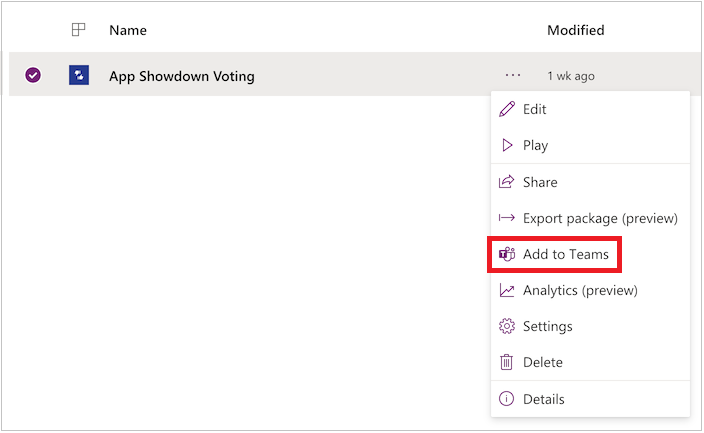Click the App Showdown Voting app icon
Screen dimensions: 704x433
click(79, 75)
